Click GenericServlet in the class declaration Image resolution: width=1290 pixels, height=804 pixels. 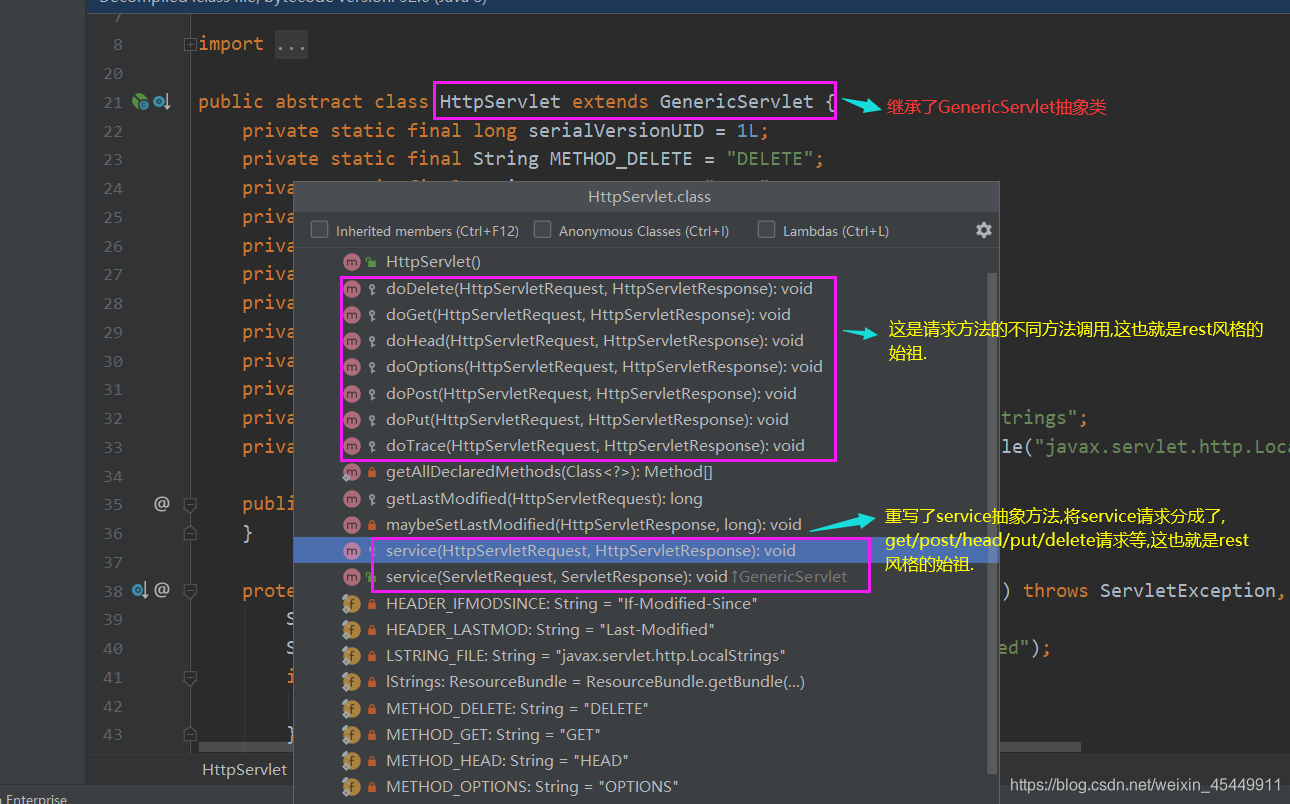pos(737,101)
